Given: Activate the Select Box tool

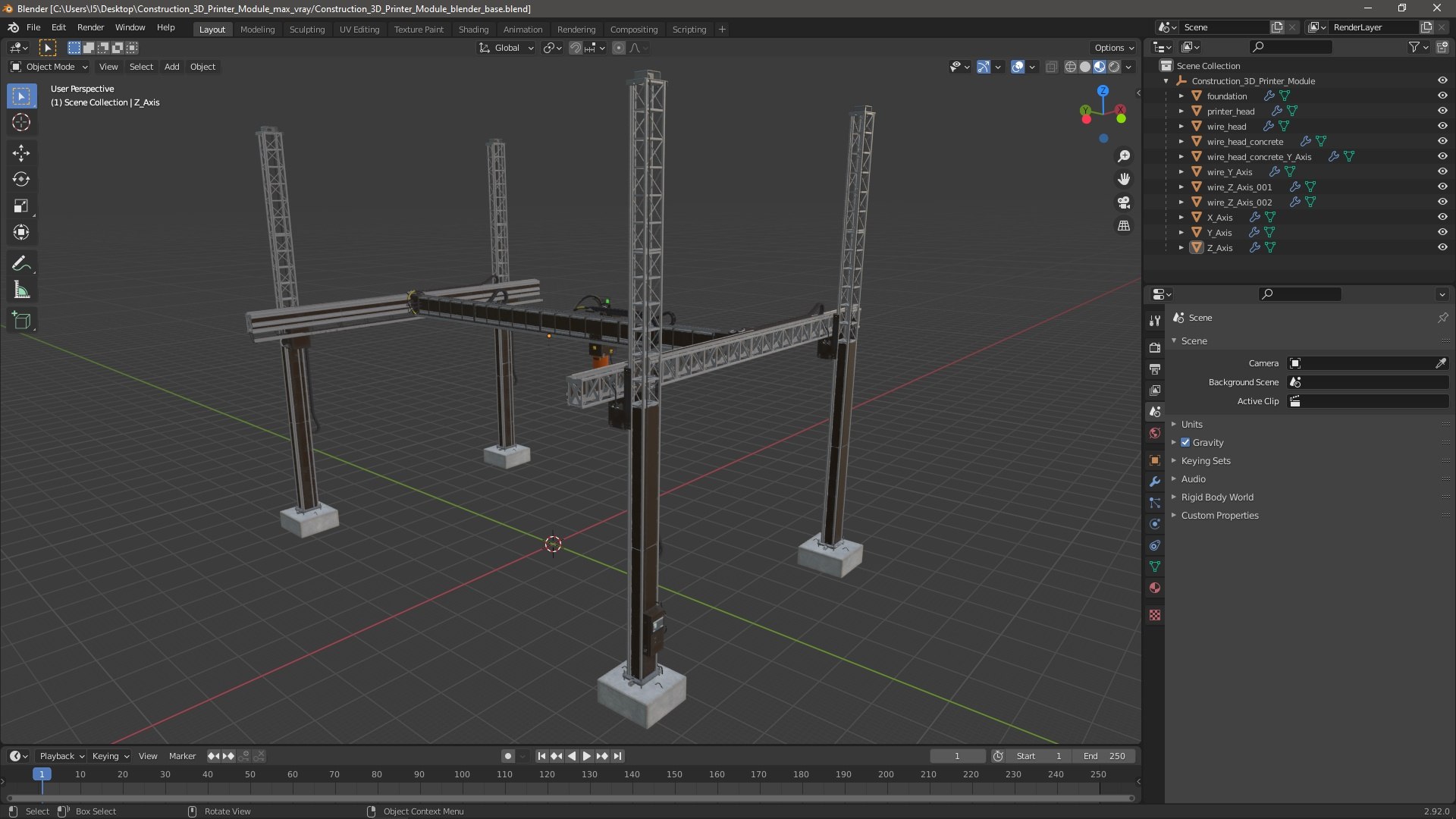Looking at the screenshot, I should [x=21, y=96].
